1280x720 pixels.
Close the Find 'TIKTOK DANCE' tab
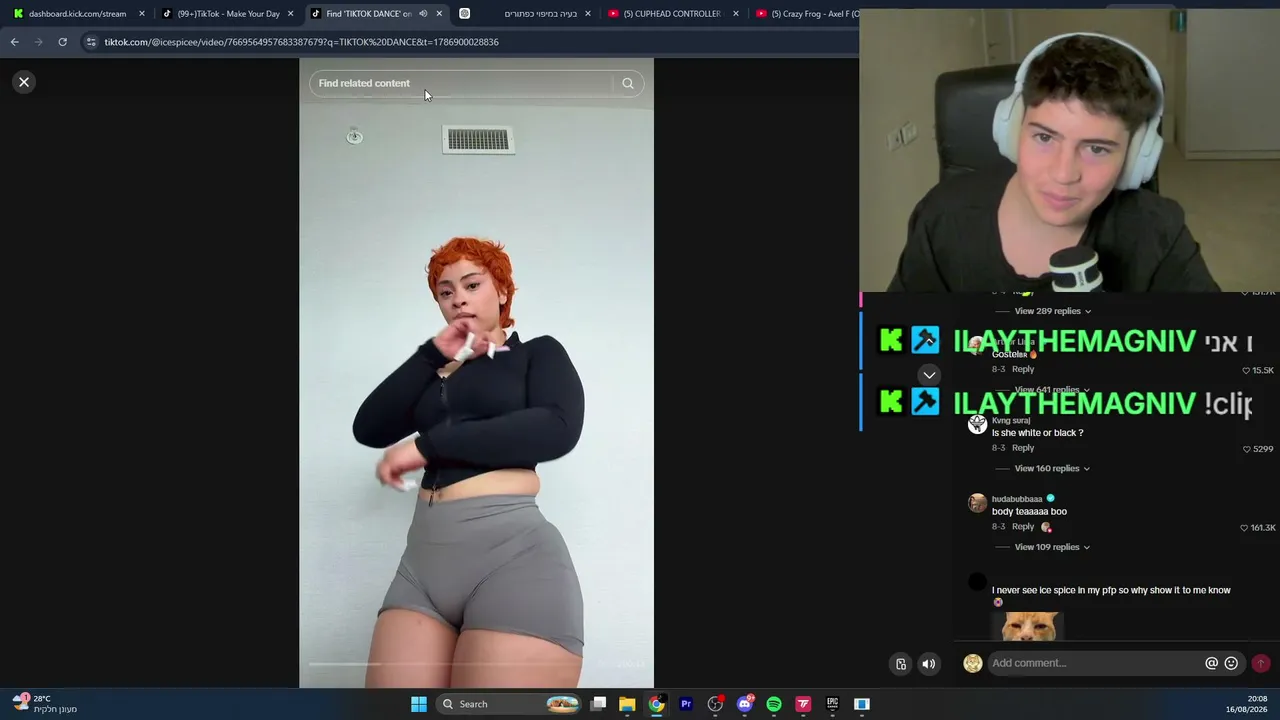coord(439,14)
